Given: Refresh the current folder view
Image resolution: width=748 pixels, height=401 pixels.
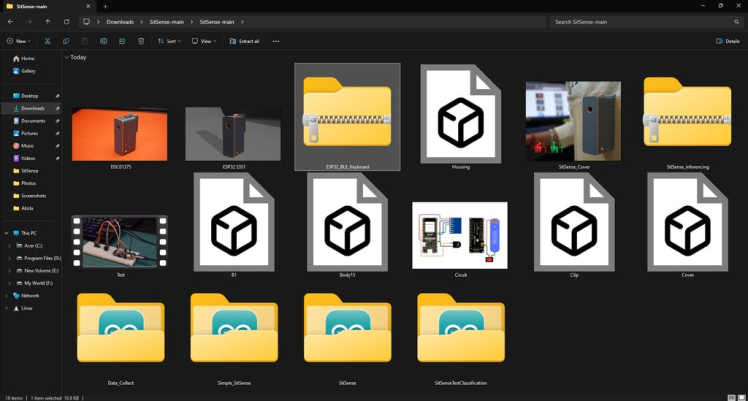Looking at the screenshot, I should pyautogui.click(x=67, y=21).
